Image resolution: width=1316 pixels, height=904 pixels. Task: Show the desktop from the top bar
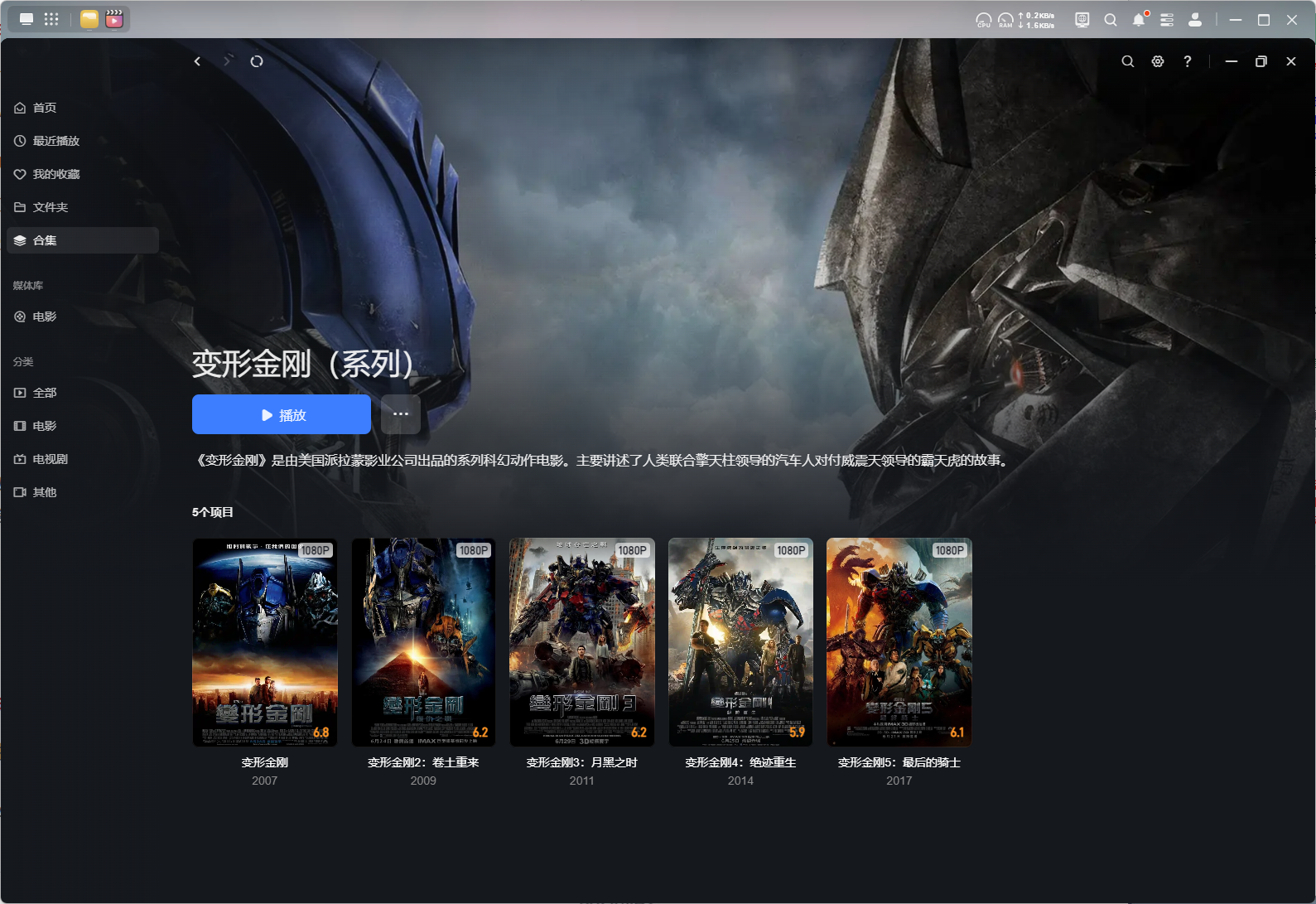[x=27, y=19]
